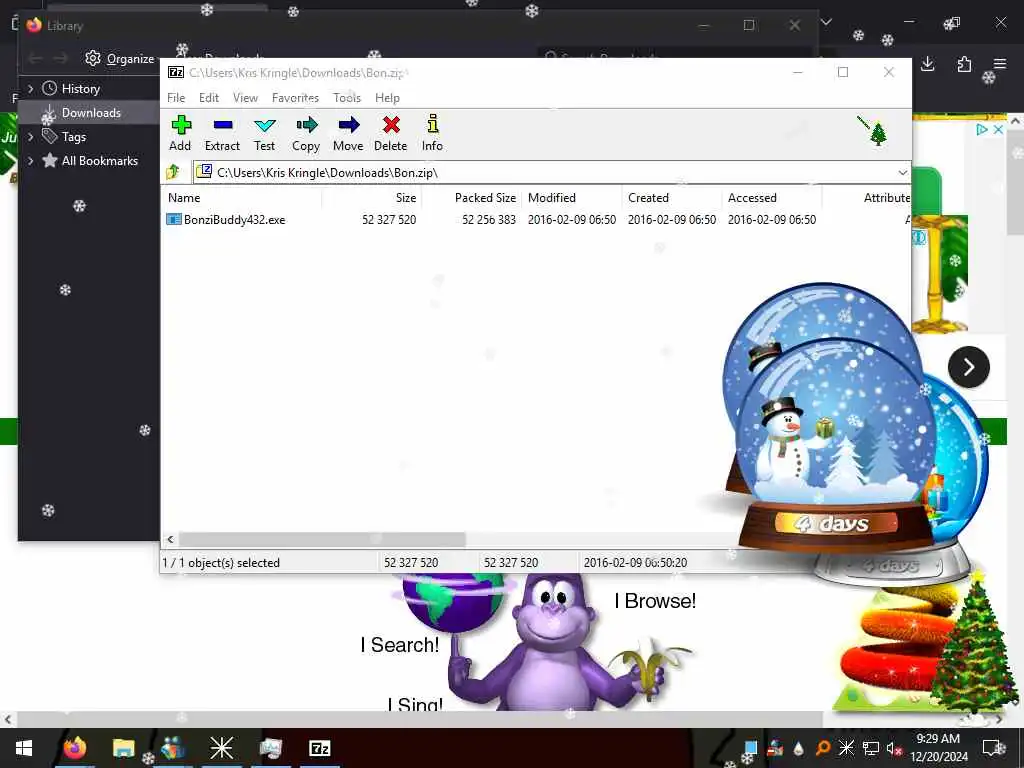This screenshot has width=1024, height=768.
Task: Click the red Delete X icon
Action: tap(391, 125)
